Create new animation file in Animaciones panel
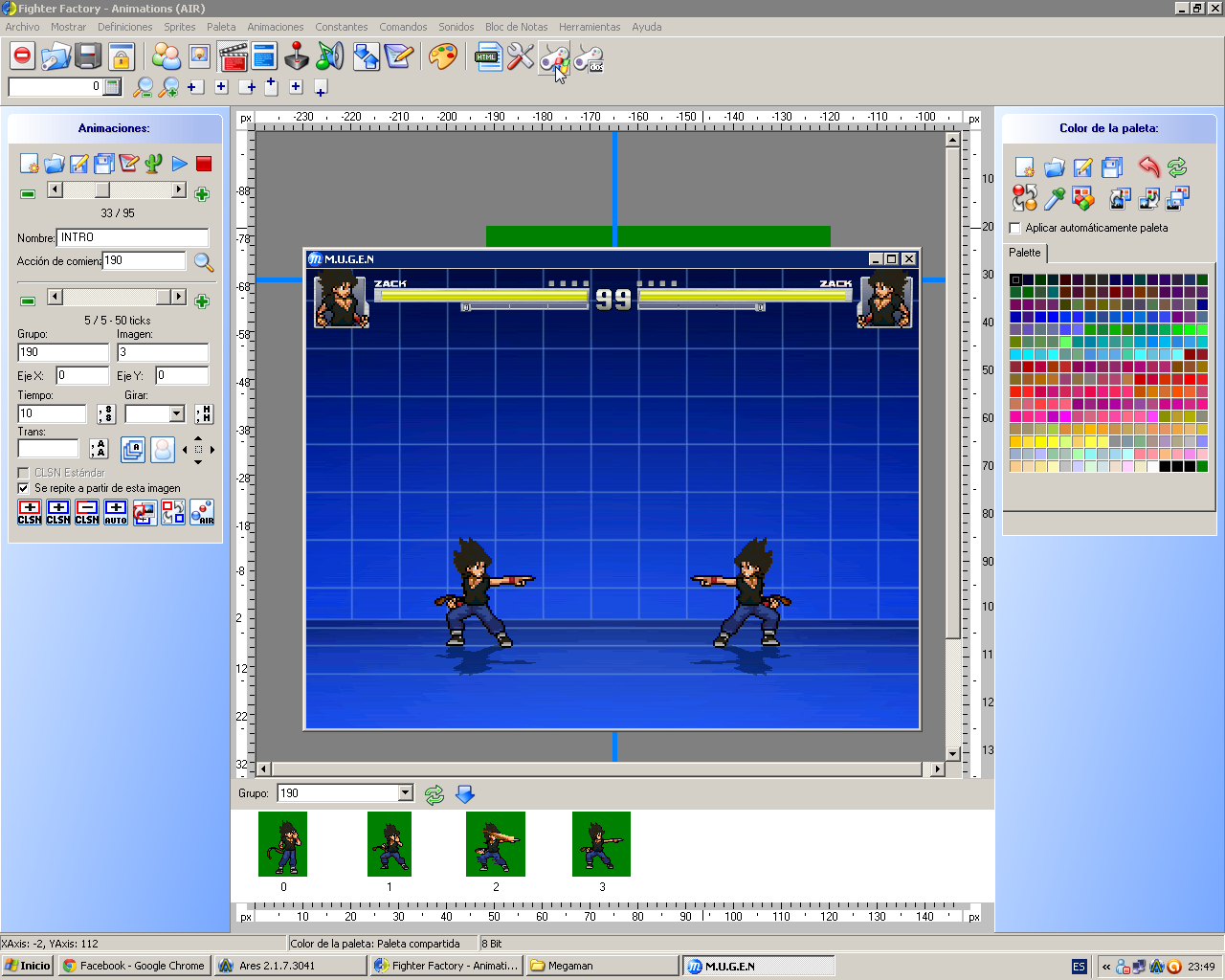The height and width of the screenshot is (980, 1225). point(30,164)
